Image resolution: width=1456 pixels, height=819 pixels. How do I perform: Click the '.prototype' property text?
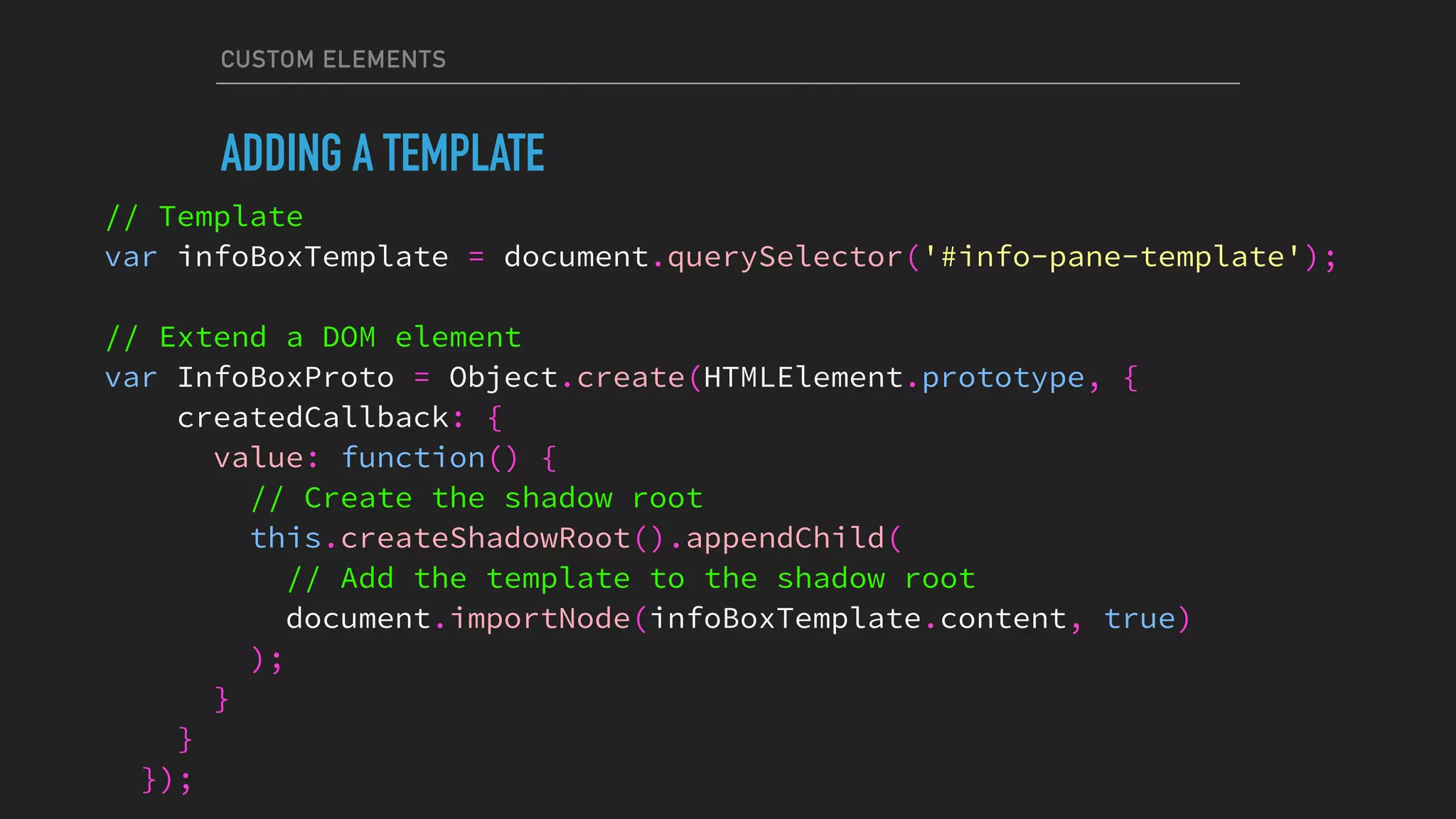996,379
